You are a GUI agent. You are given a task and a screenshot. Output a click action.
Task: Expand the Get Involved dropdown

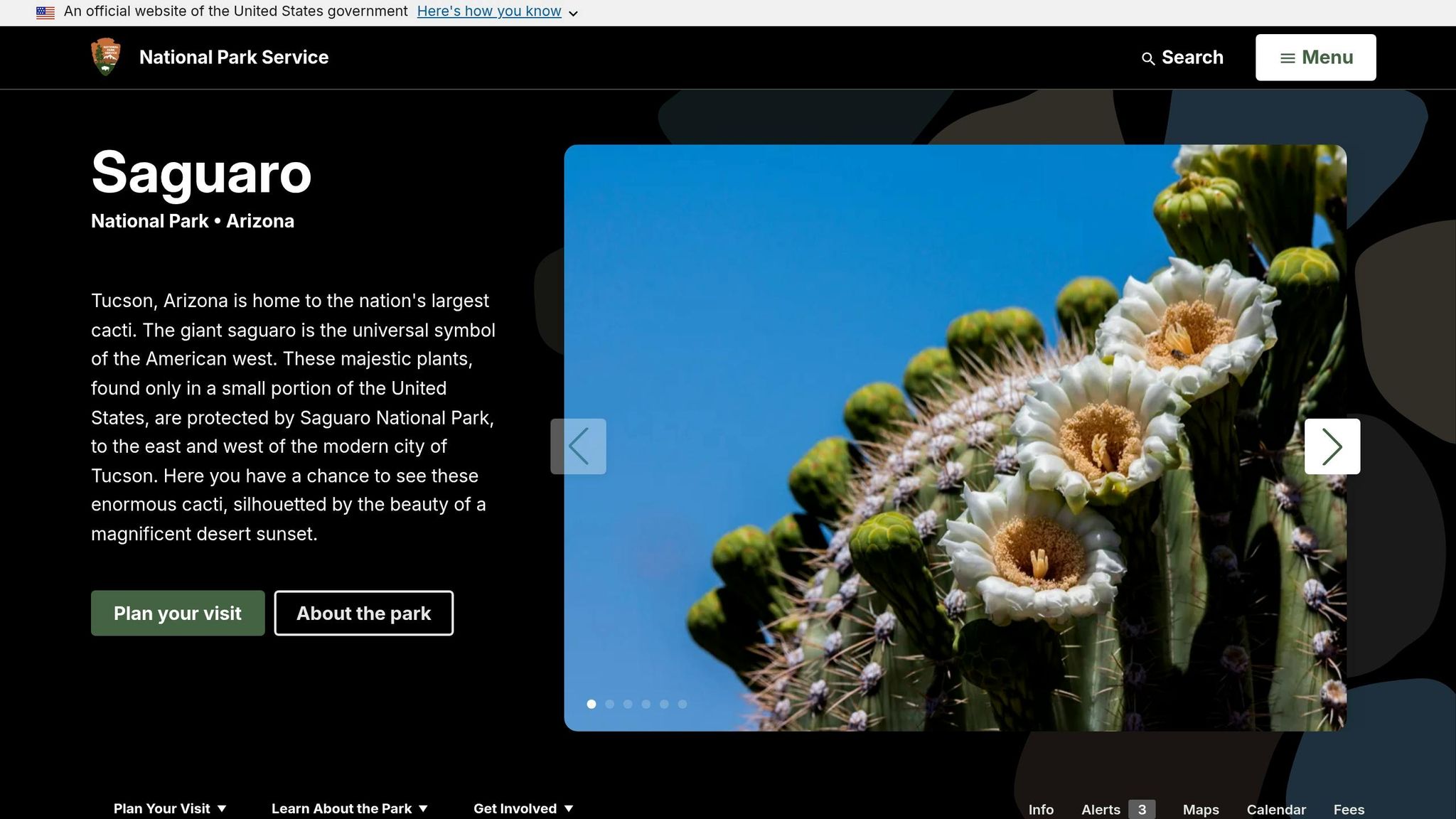[x=523, y=808]
